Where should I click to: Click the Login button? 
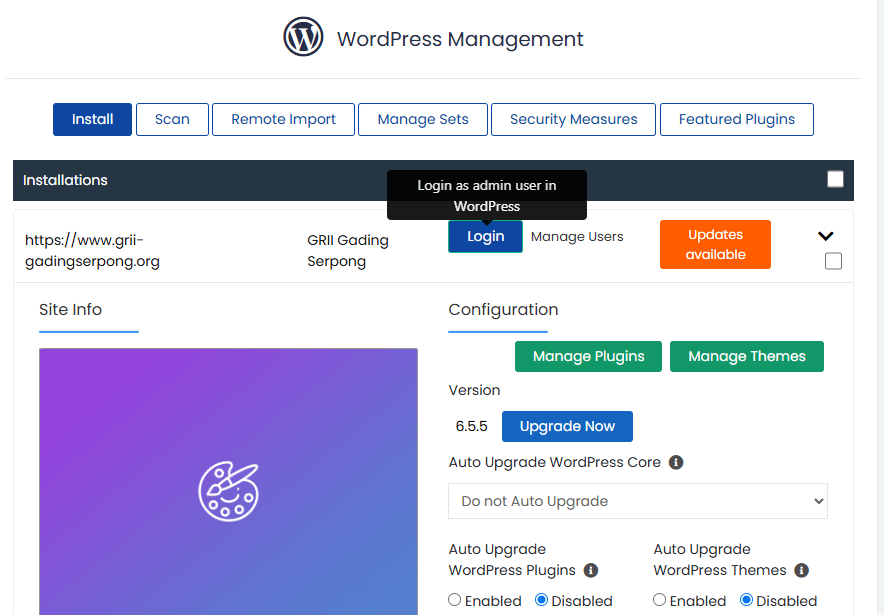[485, 236]
